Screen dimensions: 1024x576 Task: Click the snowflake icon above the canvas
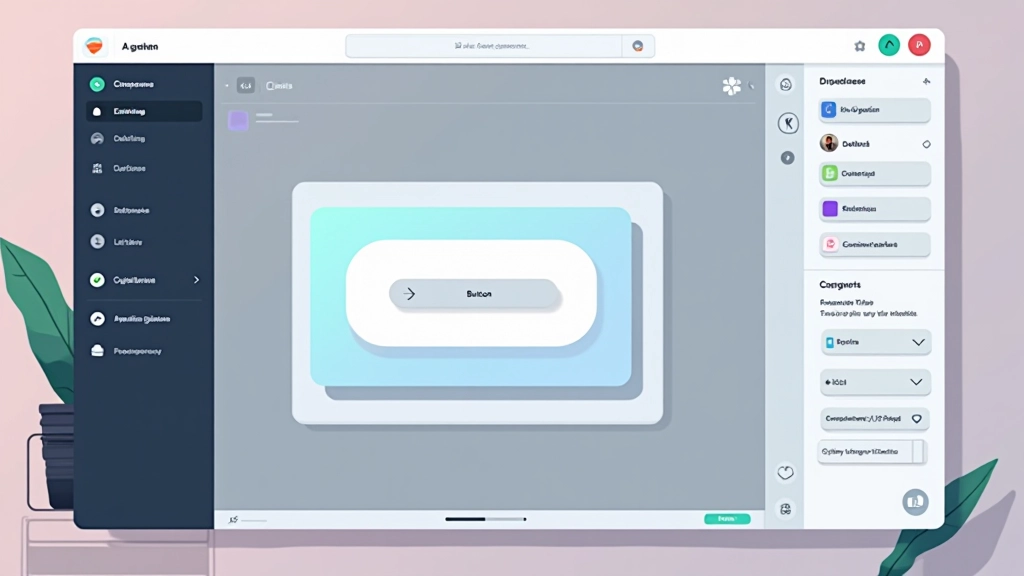click(731, 85)
